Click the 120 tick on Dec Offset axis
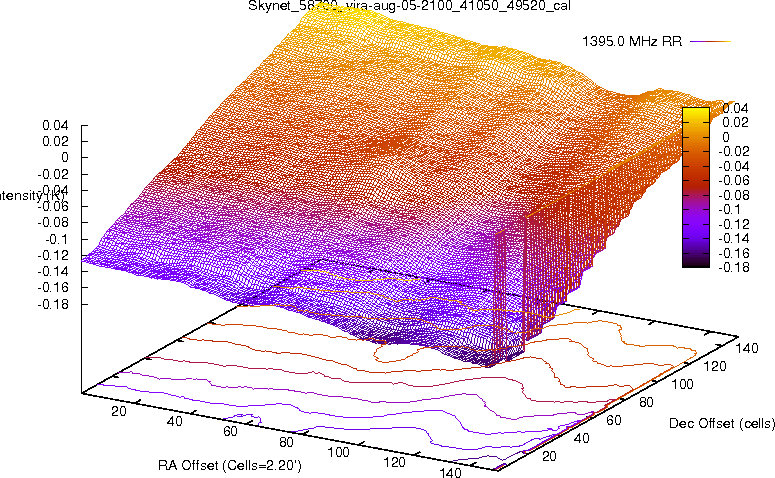Screen dimensions: 775x478 pyautogui.click(x=715, y=366)
